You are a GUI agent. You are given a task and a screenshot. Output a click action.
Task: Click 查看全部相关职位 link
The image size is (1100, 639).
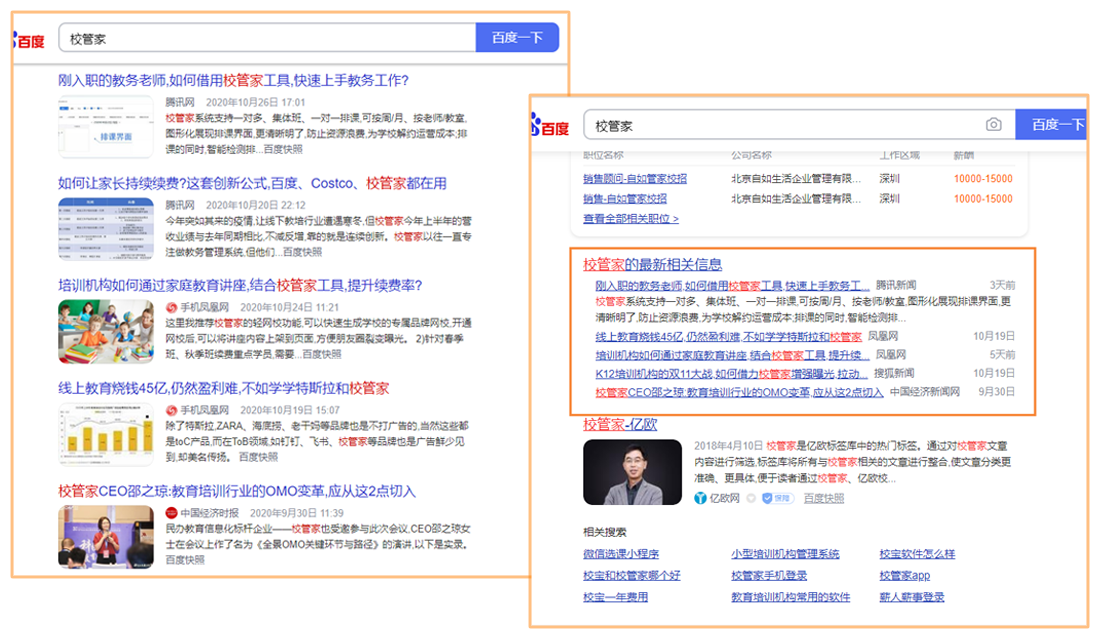coord(631,219)
